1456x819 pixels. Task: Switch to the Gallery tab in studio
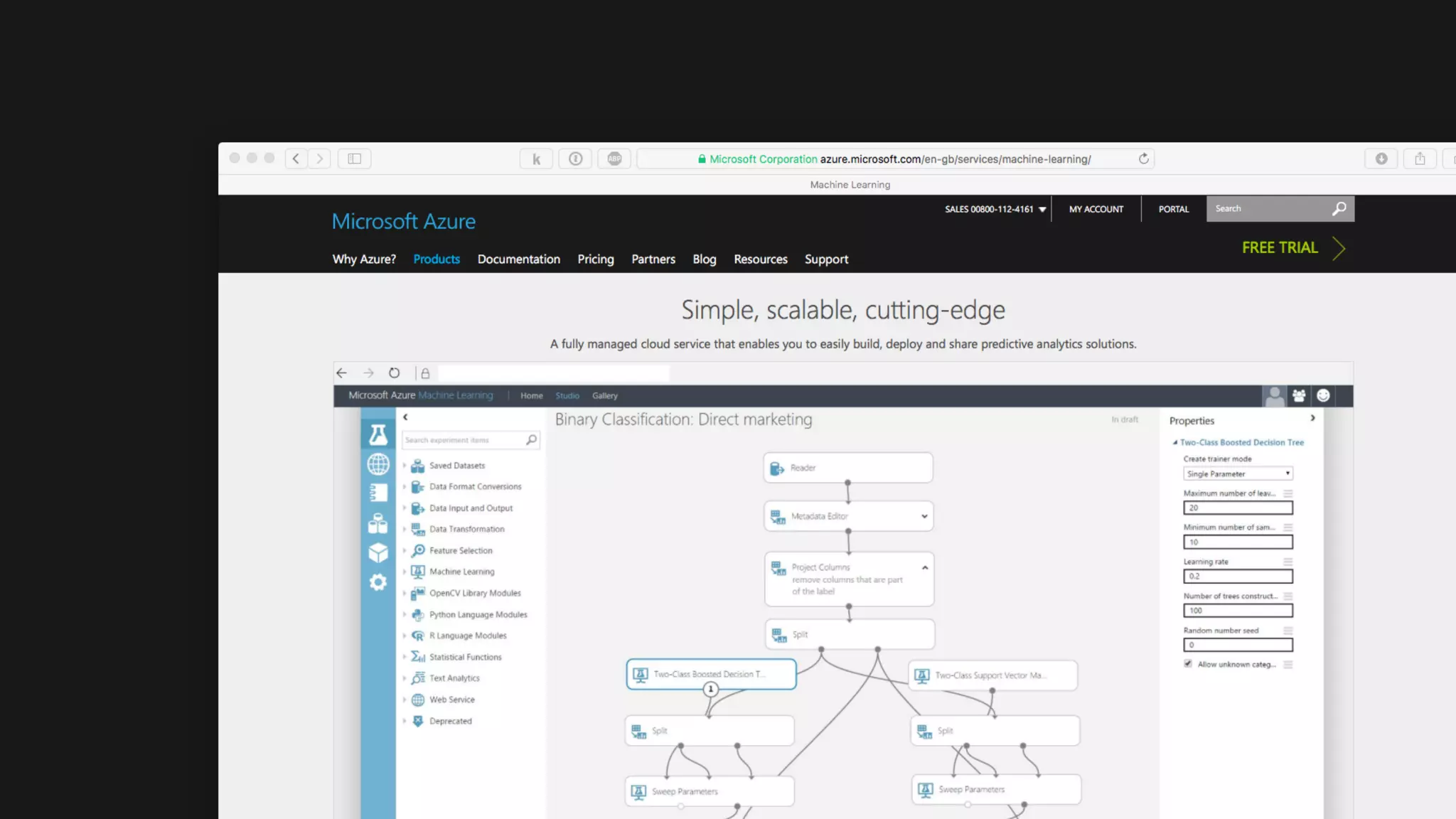[604, 396]
